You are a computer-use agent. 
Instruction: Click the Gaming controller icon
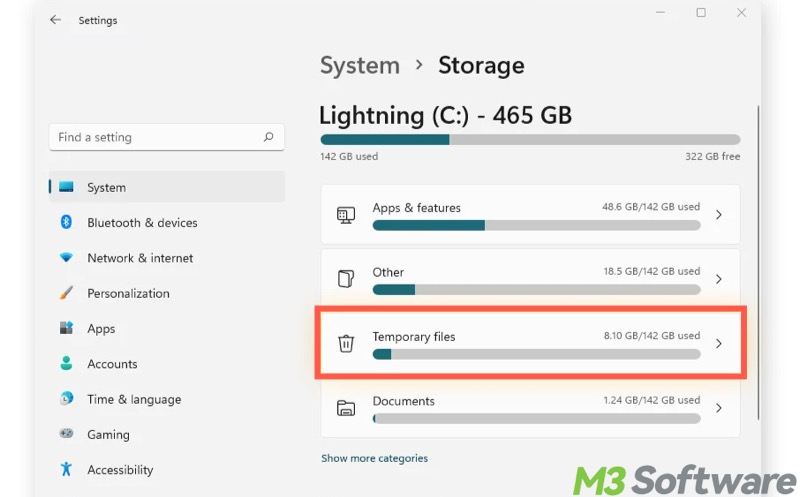pos(66,434)
